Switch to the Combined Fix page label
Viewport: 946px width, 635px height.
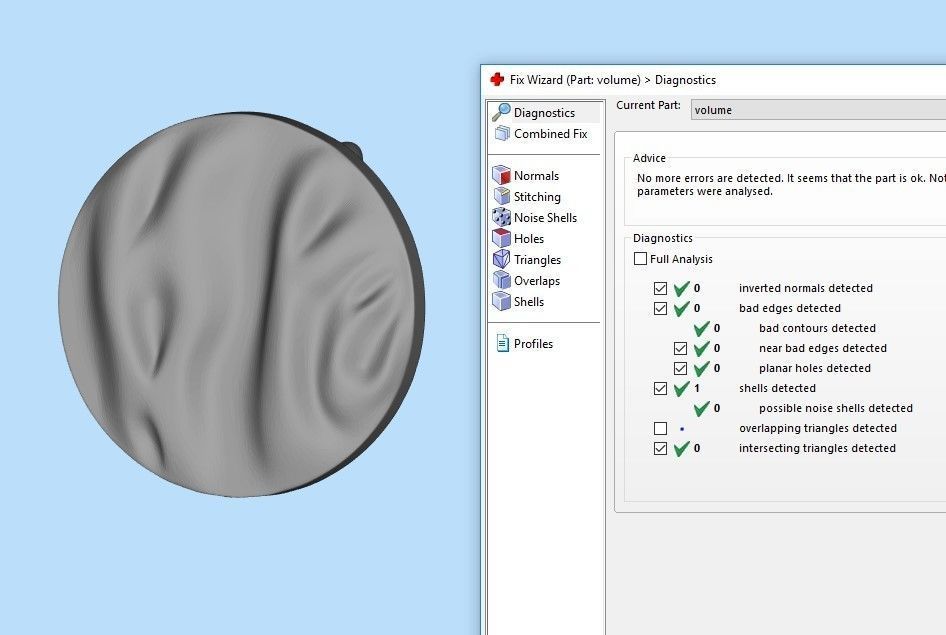click(550, 134)
